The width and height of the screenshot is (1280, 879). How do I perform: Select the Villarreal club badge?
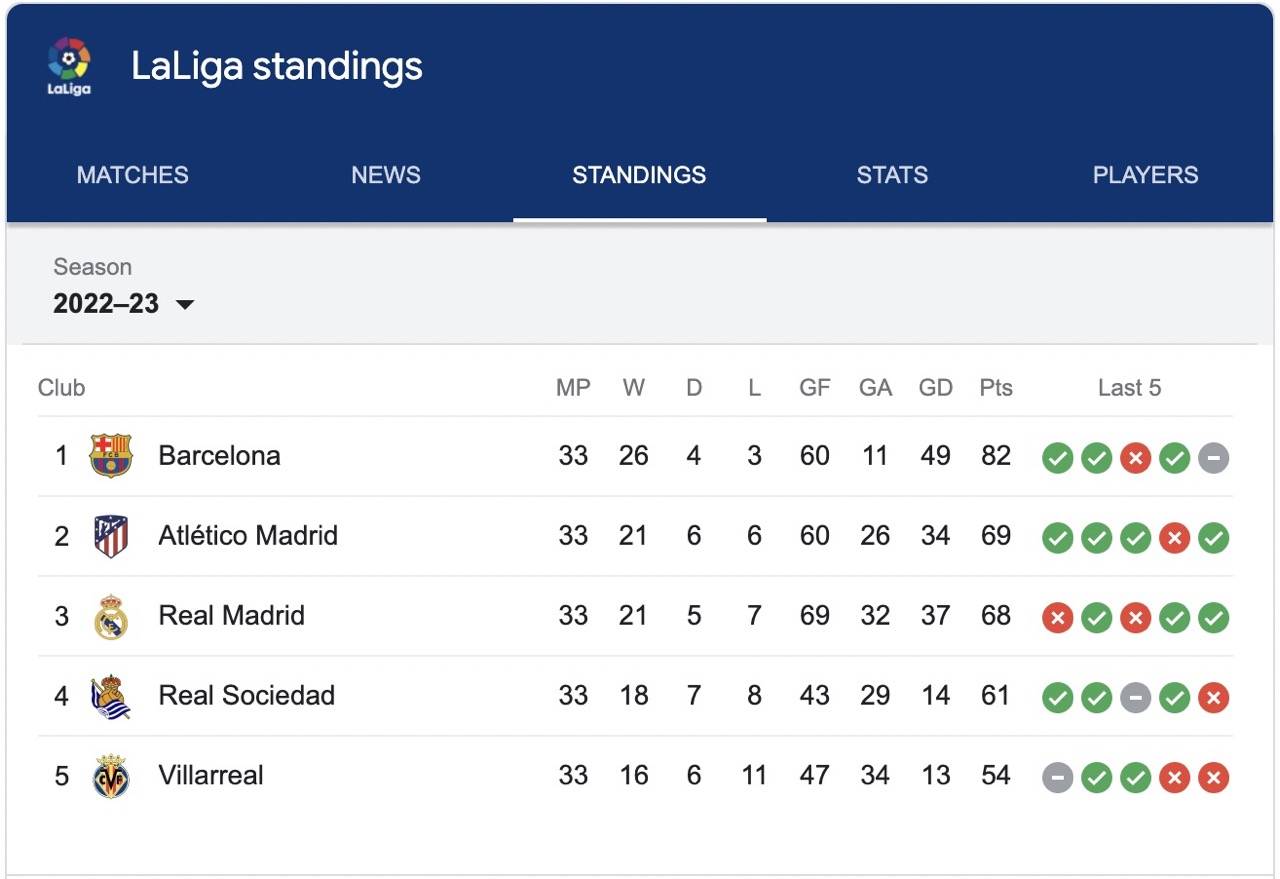(111, 776)
